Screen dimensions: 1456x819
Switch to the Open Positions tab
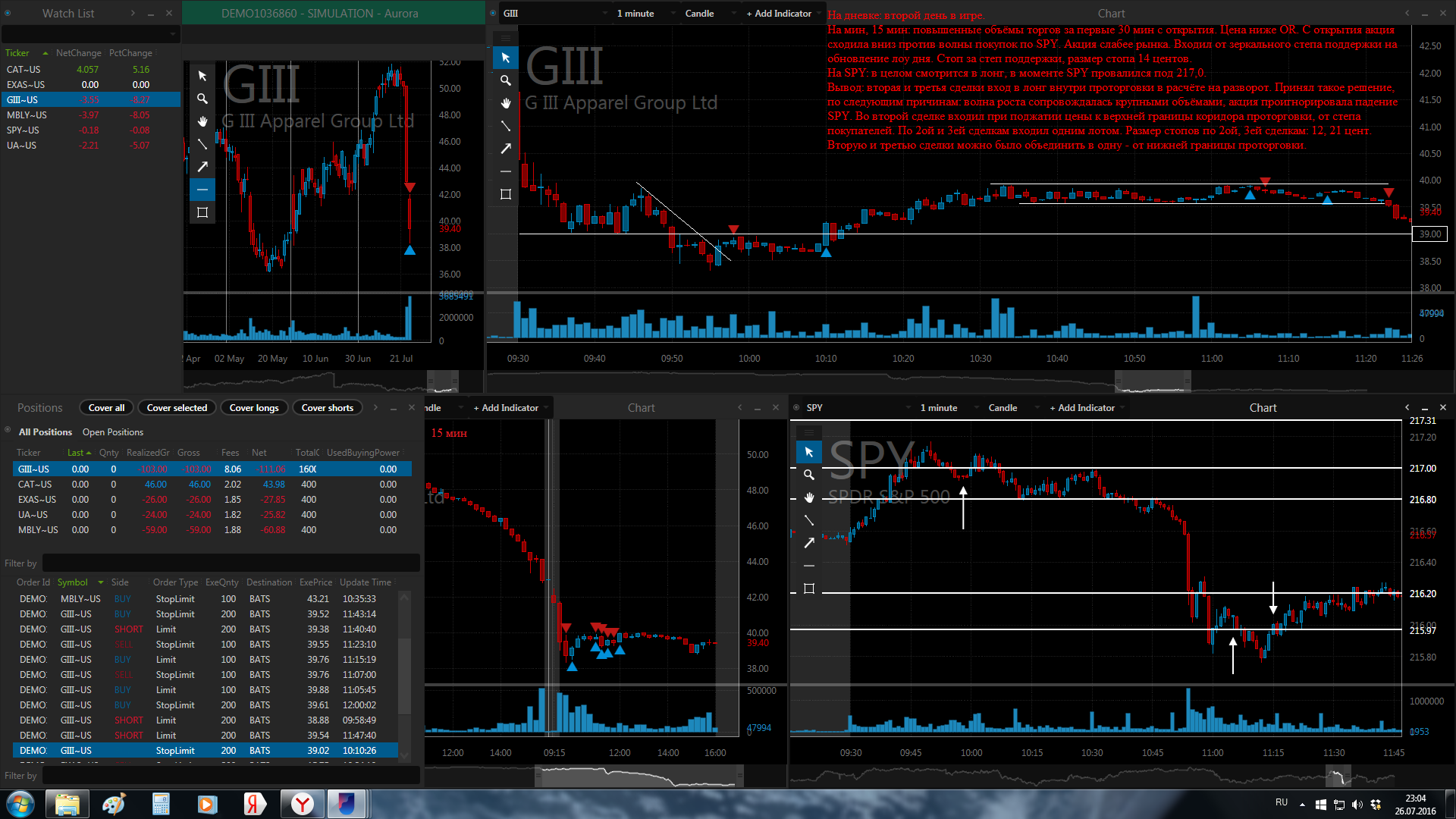point(113,432)
